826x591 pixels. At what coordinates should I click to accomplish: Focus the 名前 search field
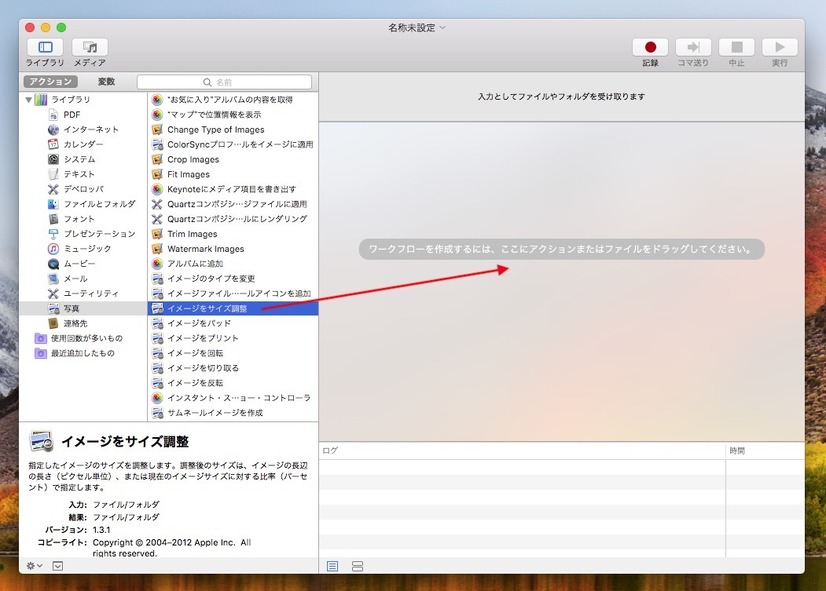click(x=224, y=82)
